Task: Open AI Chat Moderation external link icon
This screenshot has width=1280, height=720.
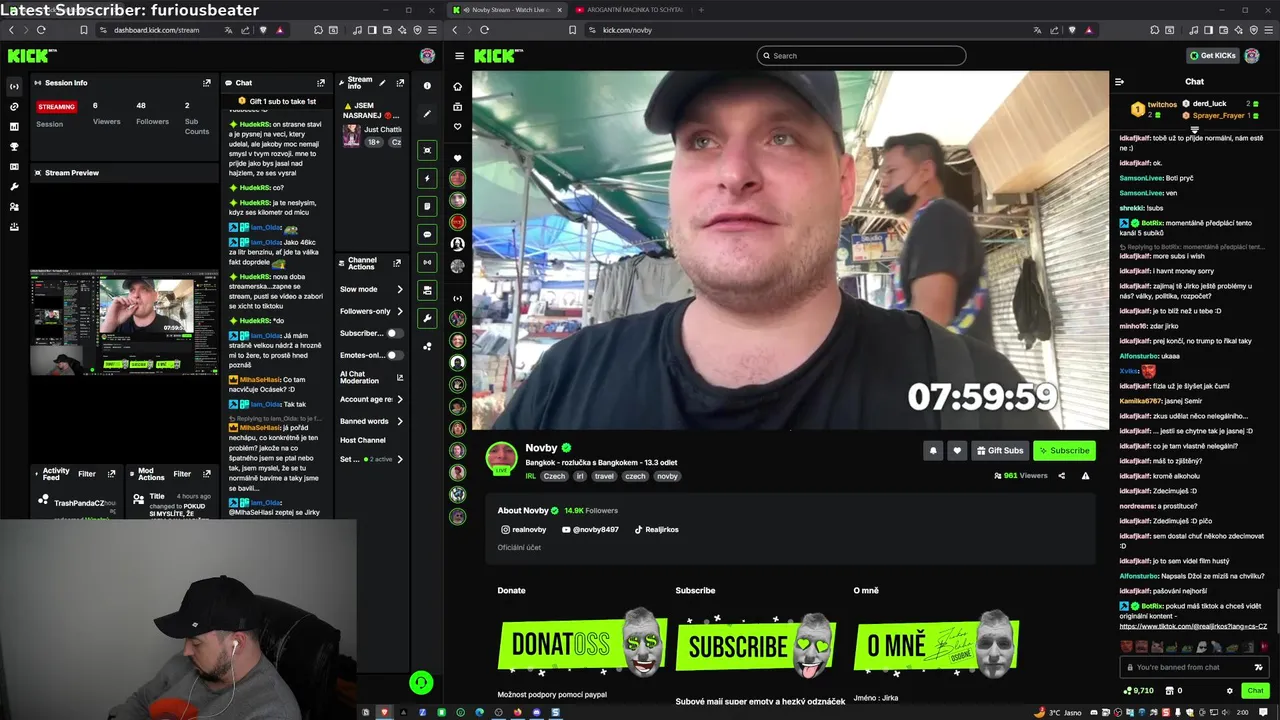Action: click(x=400, y=378)
